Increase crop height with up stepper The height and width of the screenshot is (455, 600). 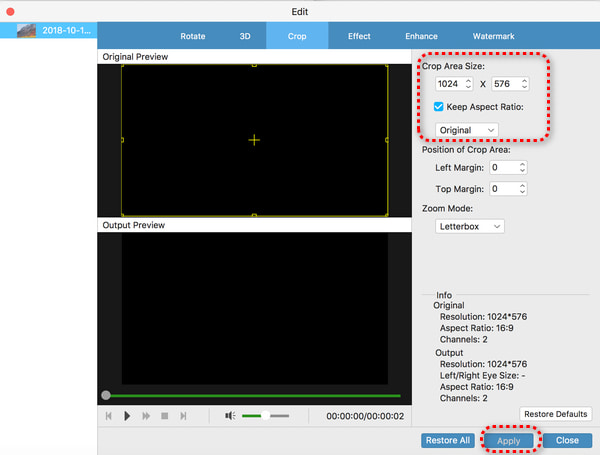coord(524,80)
